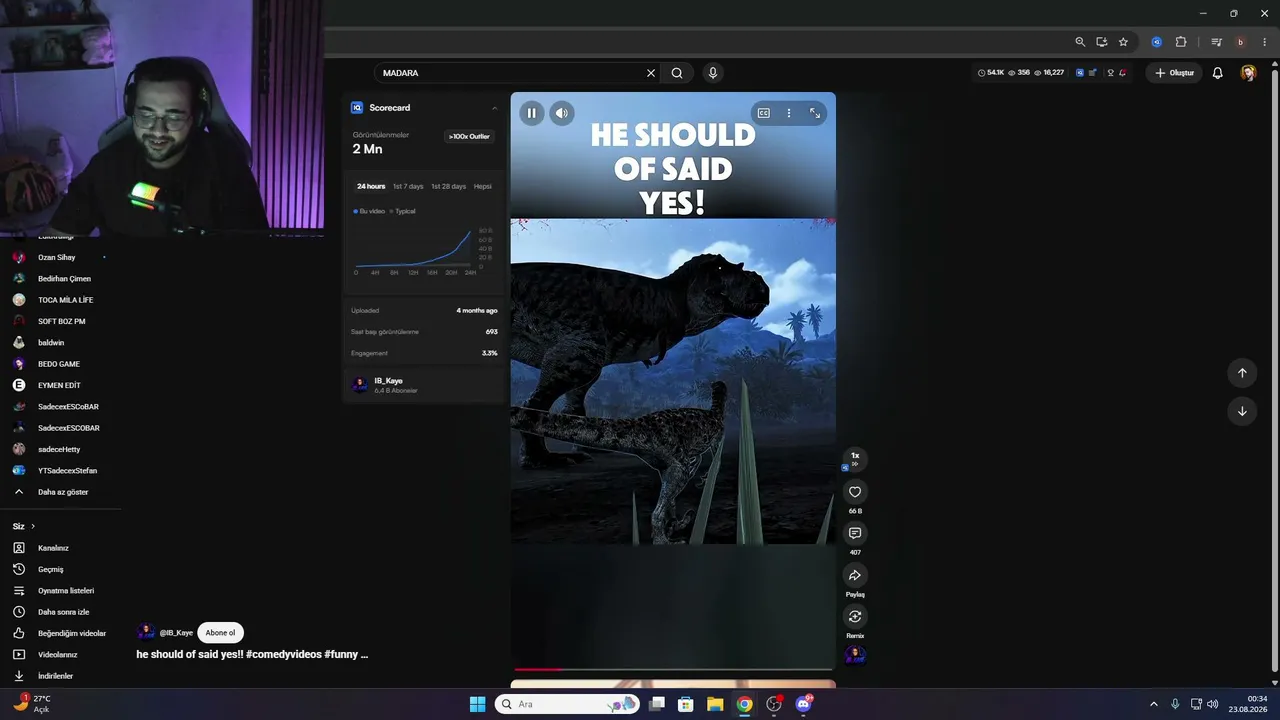Enter fullscreen for the Short
Viewport: 1280px width, 720px height.
(x=815, y=113)
